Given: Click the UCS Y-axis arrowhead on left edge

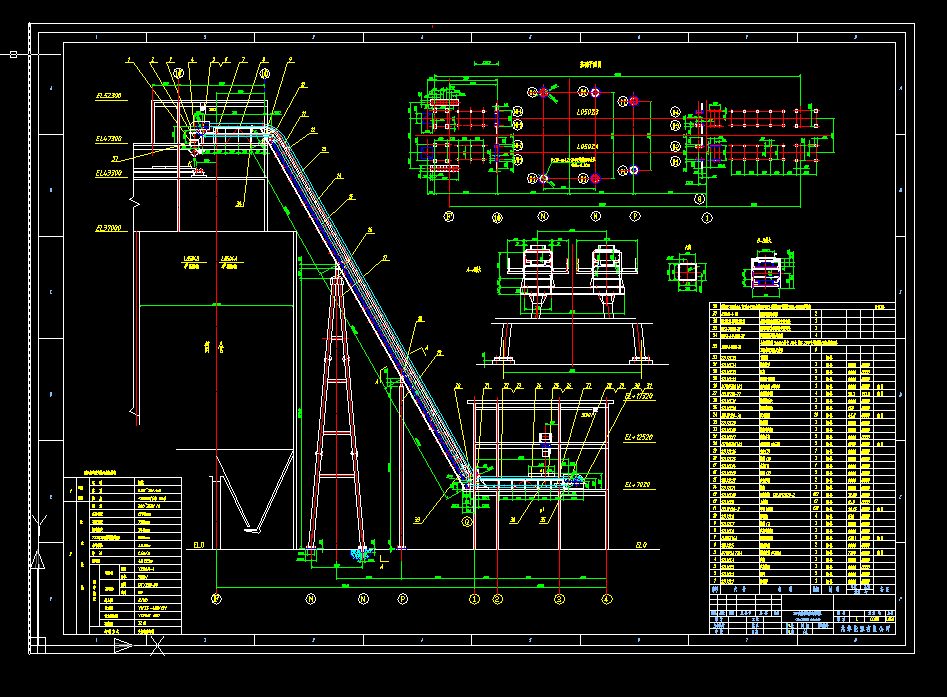Looking at the screenshot, I should click(x=40, y=558).
